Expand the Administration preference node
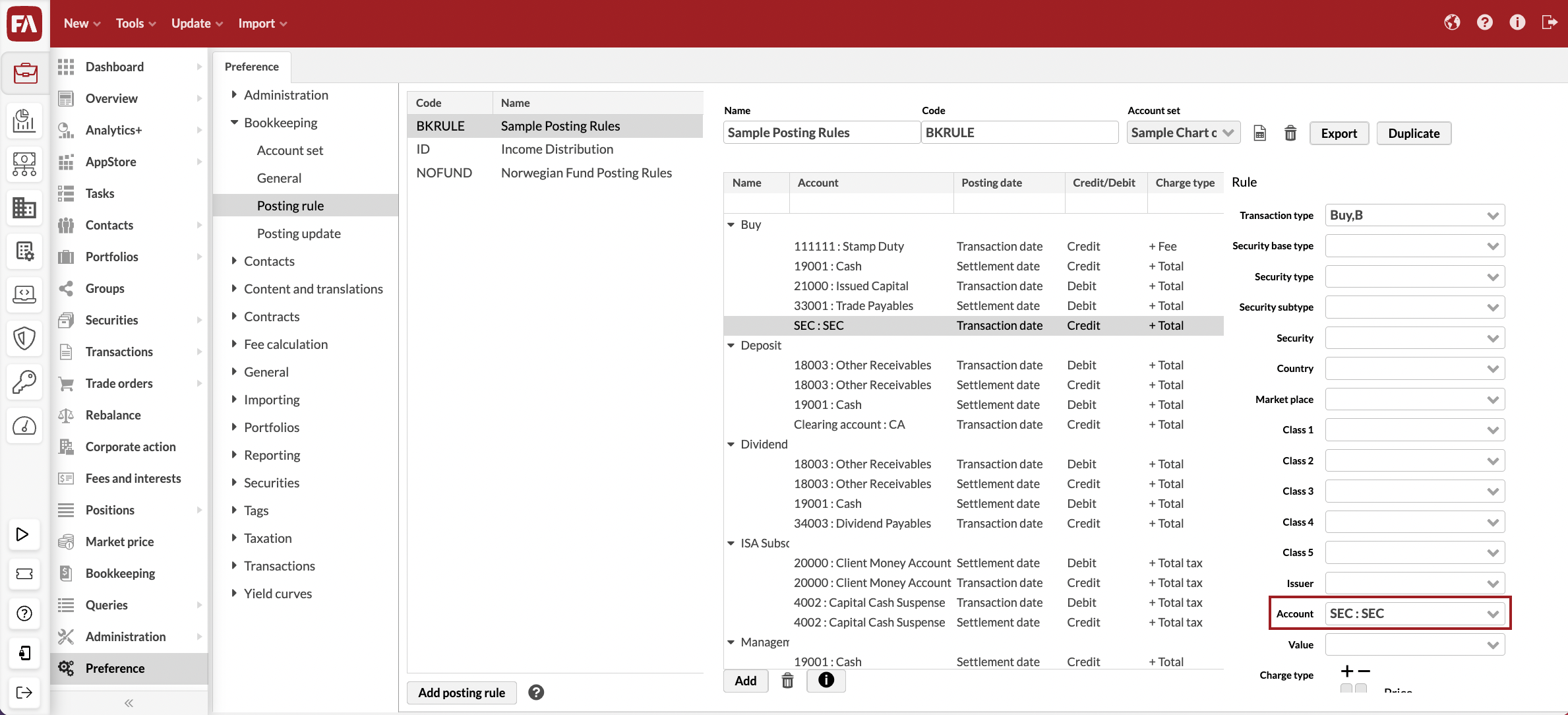Screen dimensions: 1568x715 tap(234, 95)
